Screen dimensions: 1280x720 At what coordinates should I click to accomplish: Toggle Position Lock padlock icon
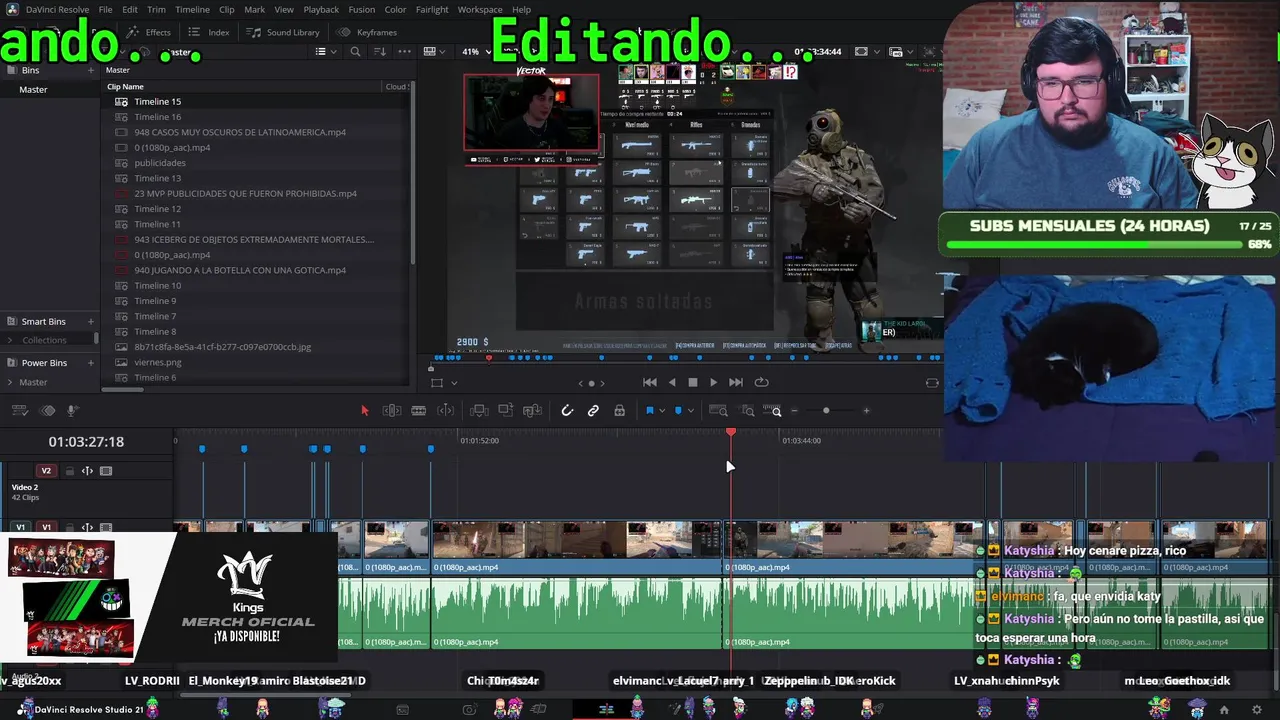pyautogui.click(x=620, y=410)
